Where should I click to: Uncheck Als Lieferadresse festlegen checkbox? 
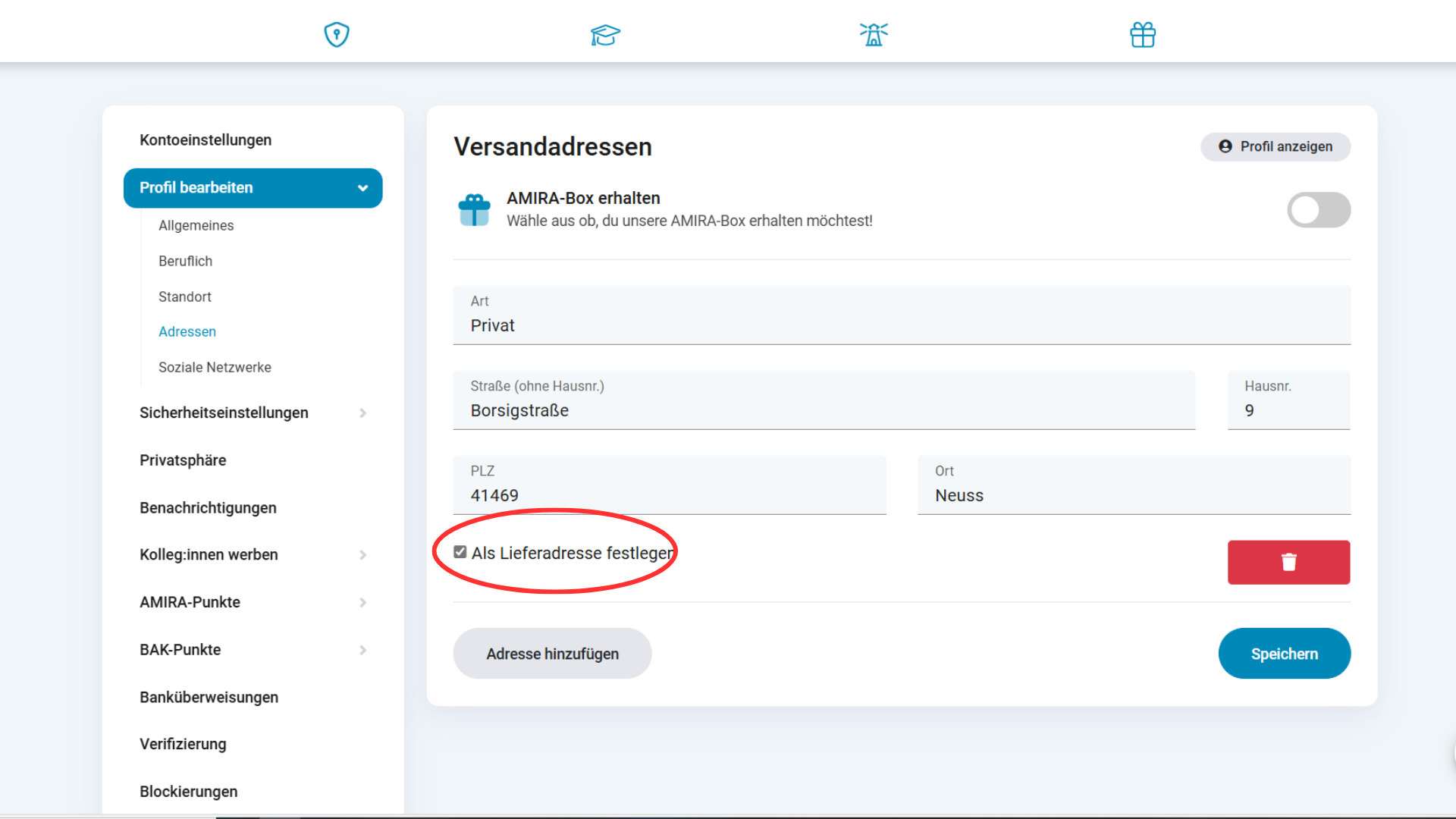pos(460,552)
